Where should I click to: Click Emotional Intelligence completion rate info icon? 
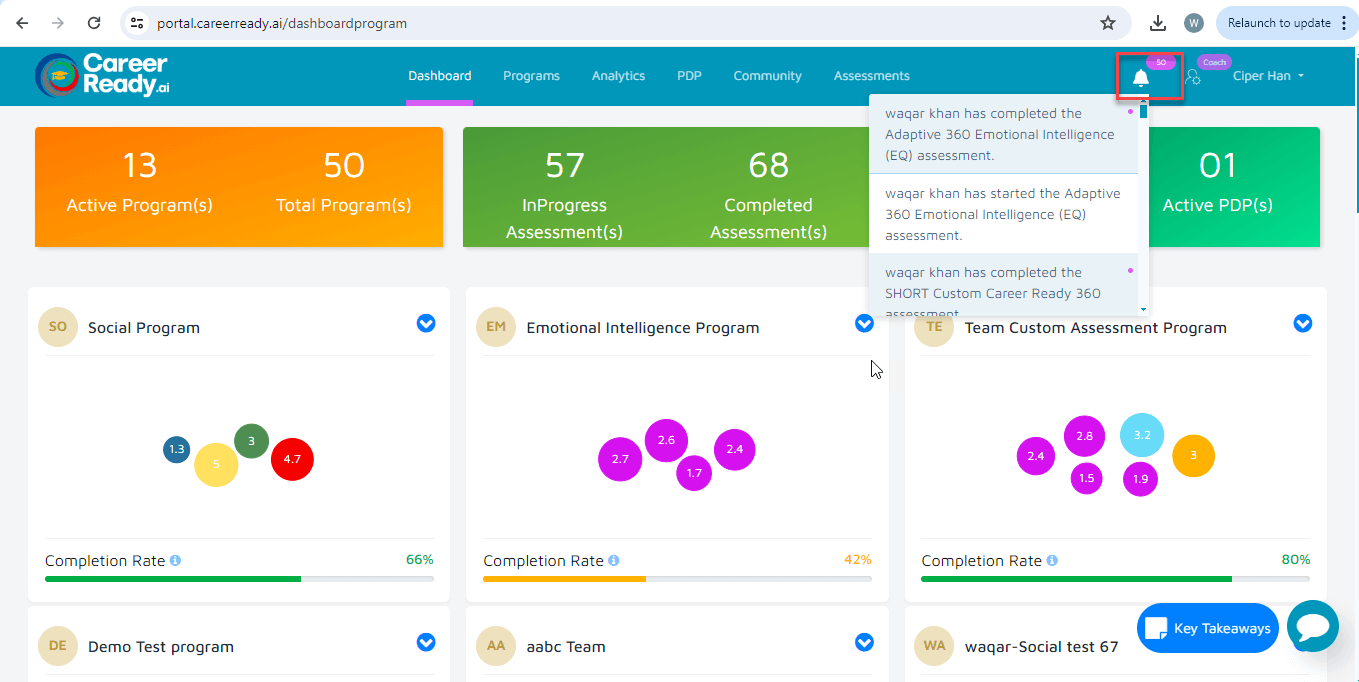[x=614, y=561]
